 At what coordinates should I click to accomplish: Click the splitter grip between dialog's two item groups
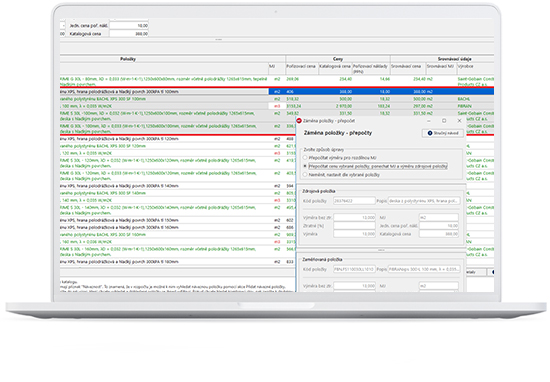coord(381,250)
